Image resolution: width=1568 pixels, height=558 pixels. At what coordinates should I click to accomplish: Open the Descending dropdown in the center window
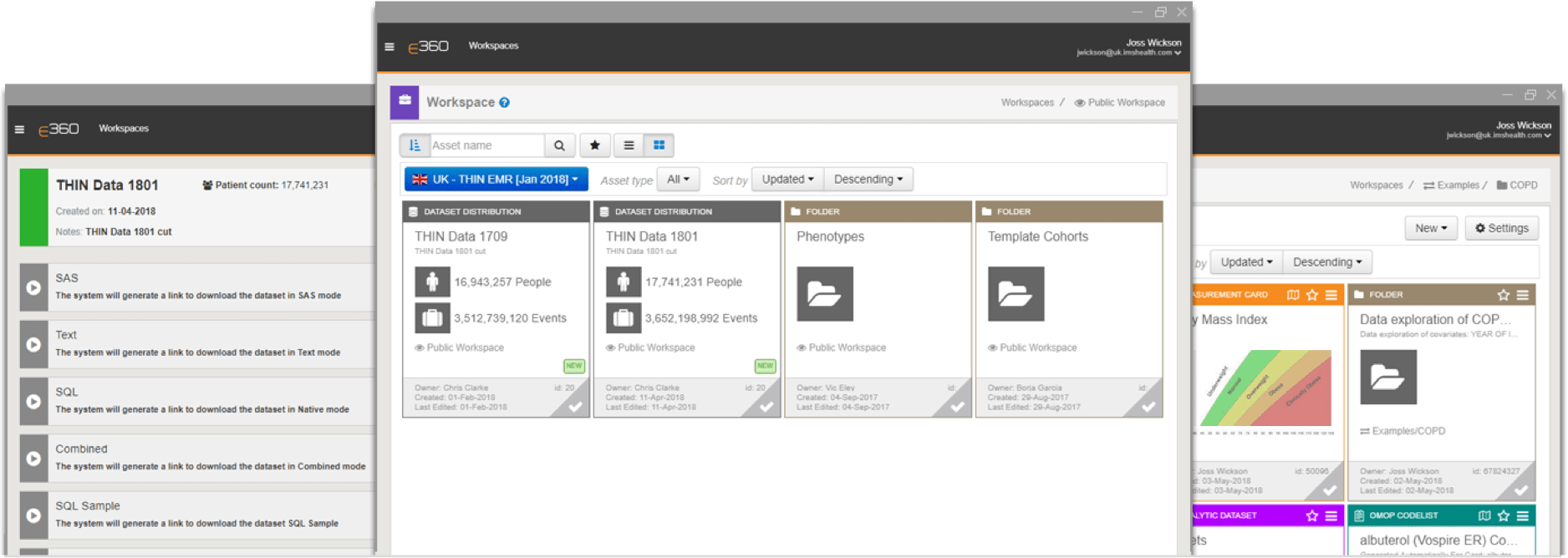click(x=868, y=180)
